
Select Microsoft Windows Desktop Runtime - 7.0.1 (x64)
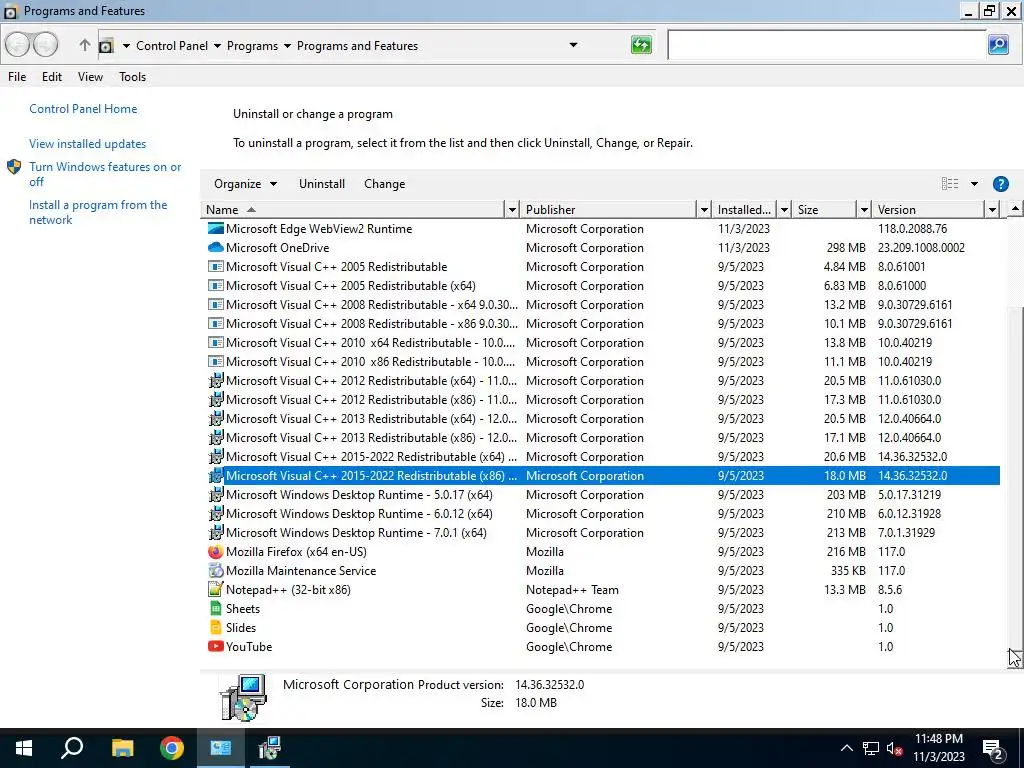tap(600, 533)
